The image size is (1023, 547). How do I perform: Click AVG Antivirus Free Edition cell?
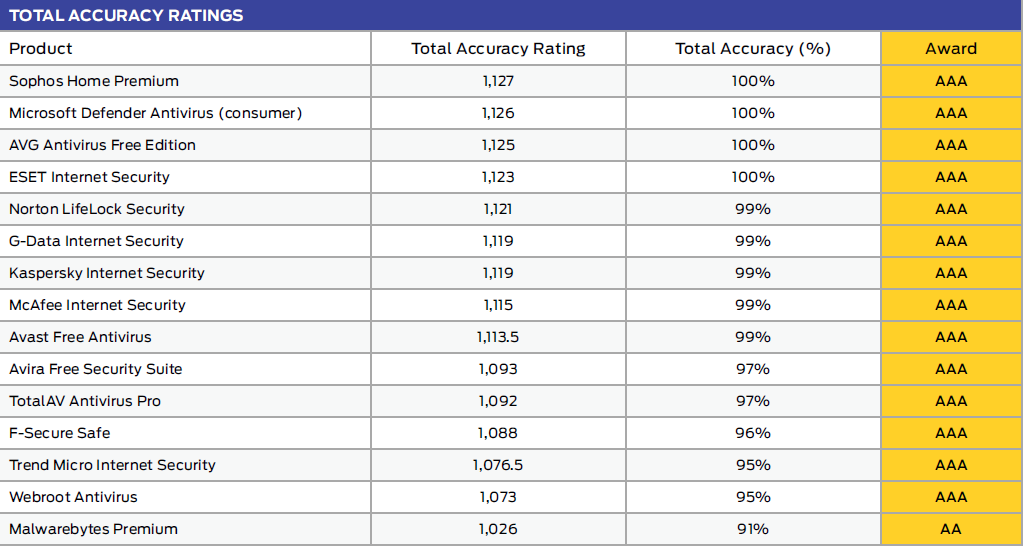tap(102, 145)
